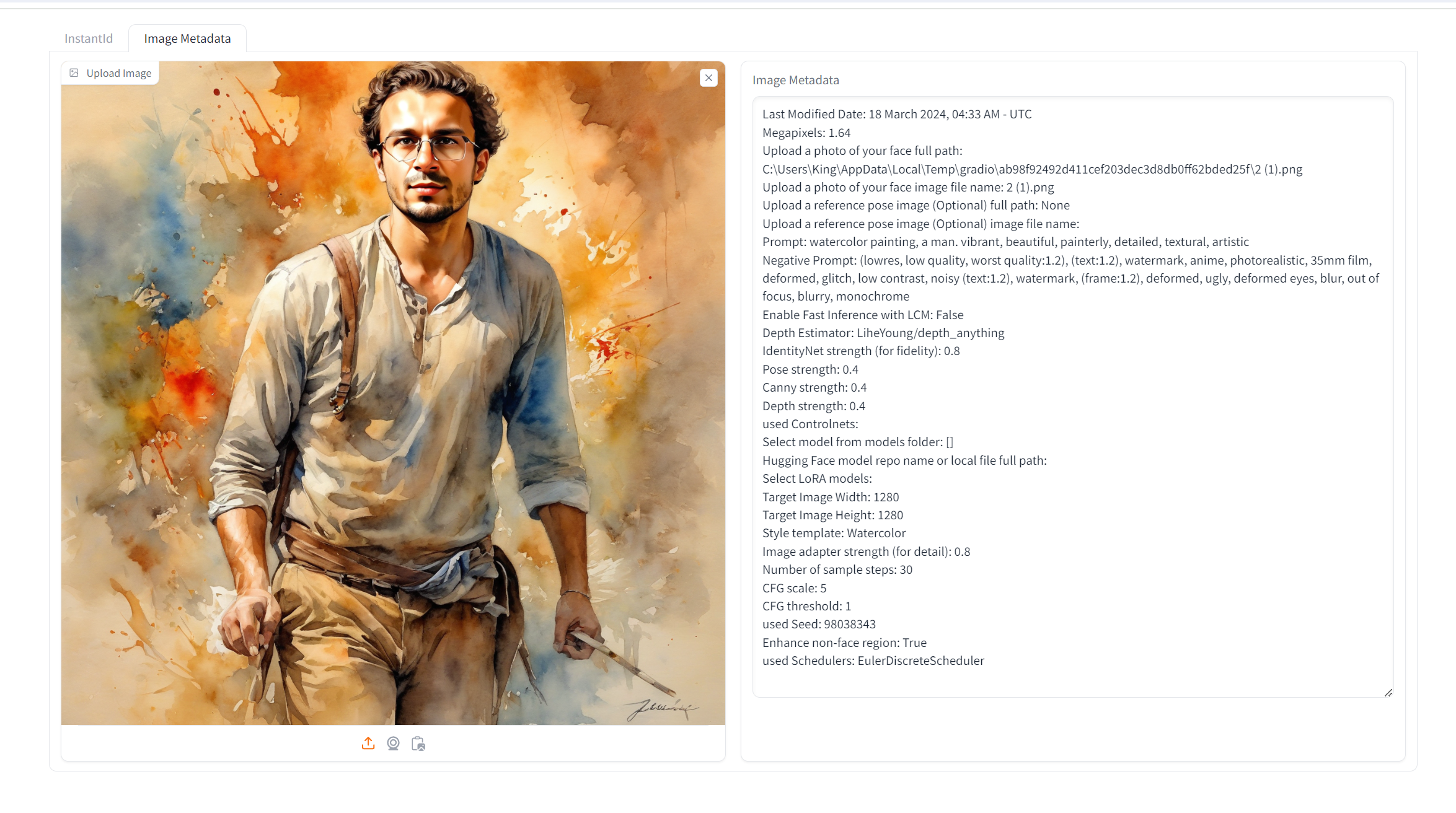Click the paste from clipboard icon
The height and width of the screenshot is (813, 1456).
418,743
